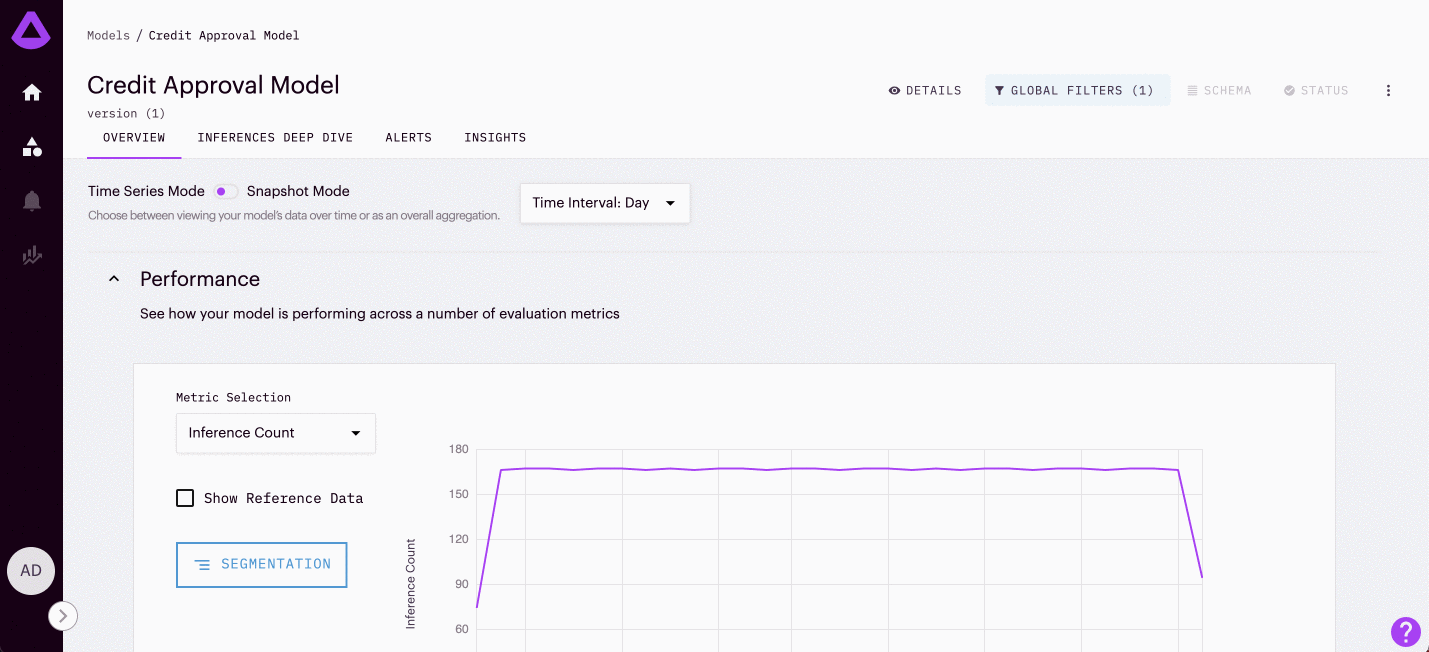1429x652 pixels.
Task: Click the AD user avatar
Action: tap(31, 571)
